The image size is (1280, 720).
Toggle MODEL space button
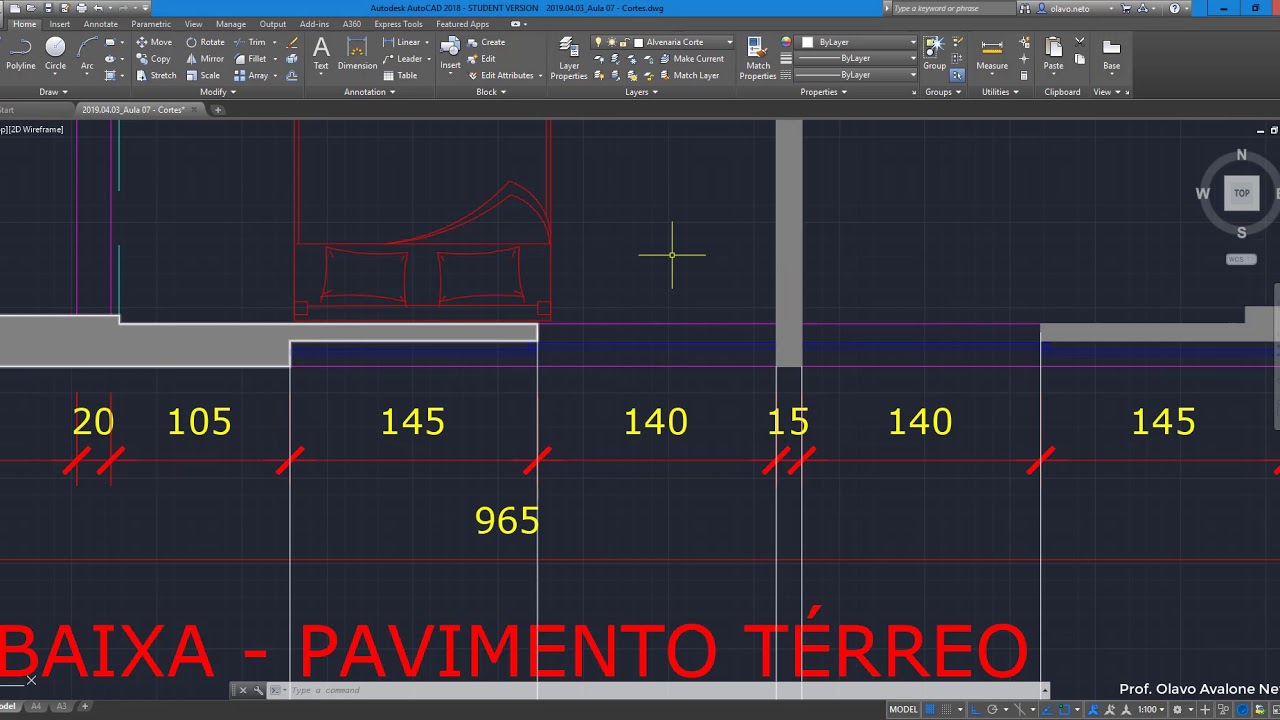point(903,709)
